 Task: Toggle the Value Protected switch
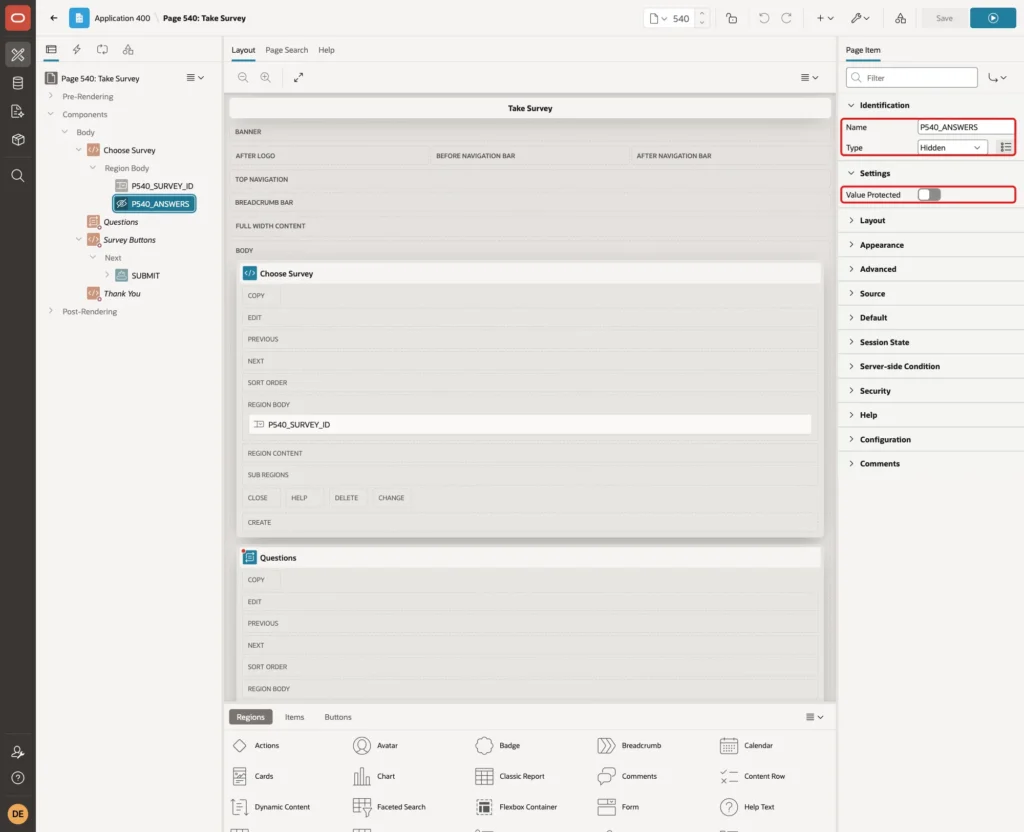(929, 195)
